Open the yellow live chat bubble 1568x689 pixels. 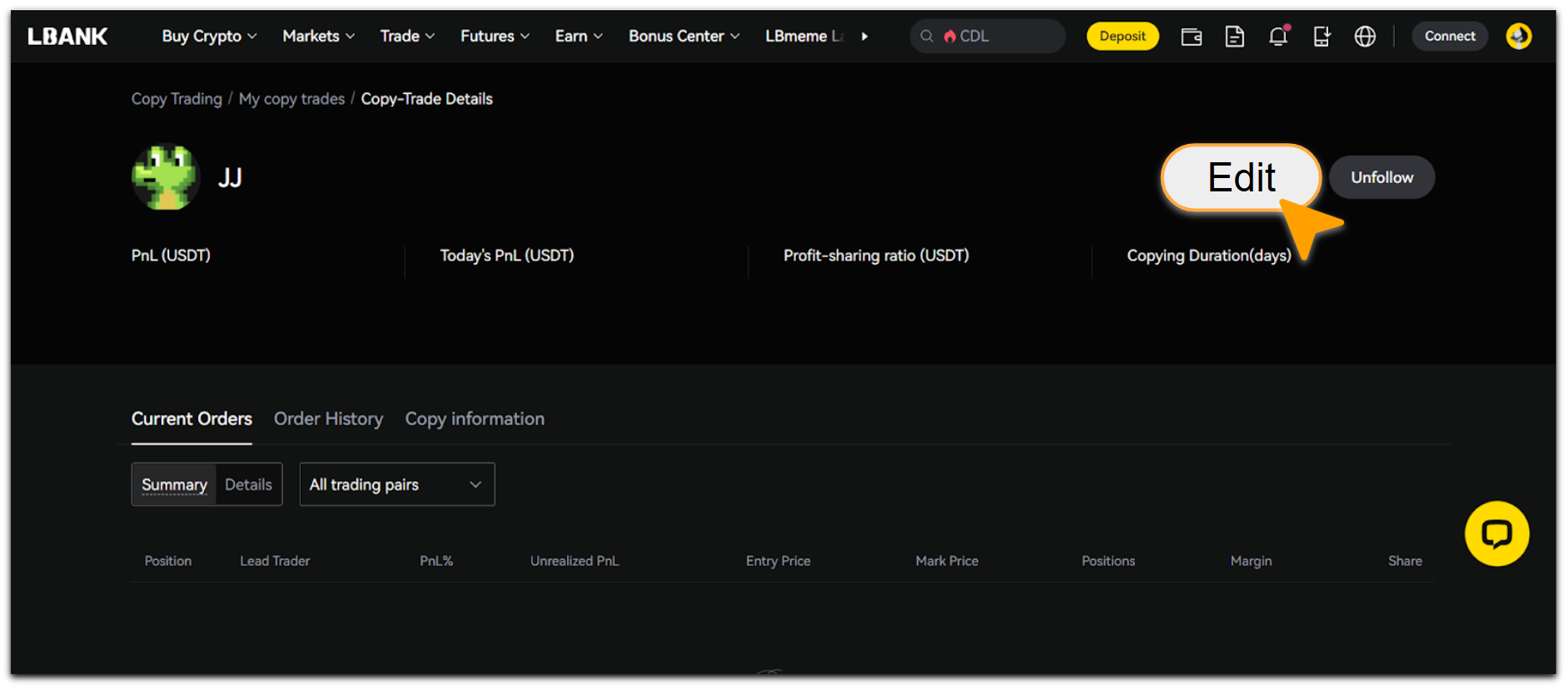[1496, 533]
